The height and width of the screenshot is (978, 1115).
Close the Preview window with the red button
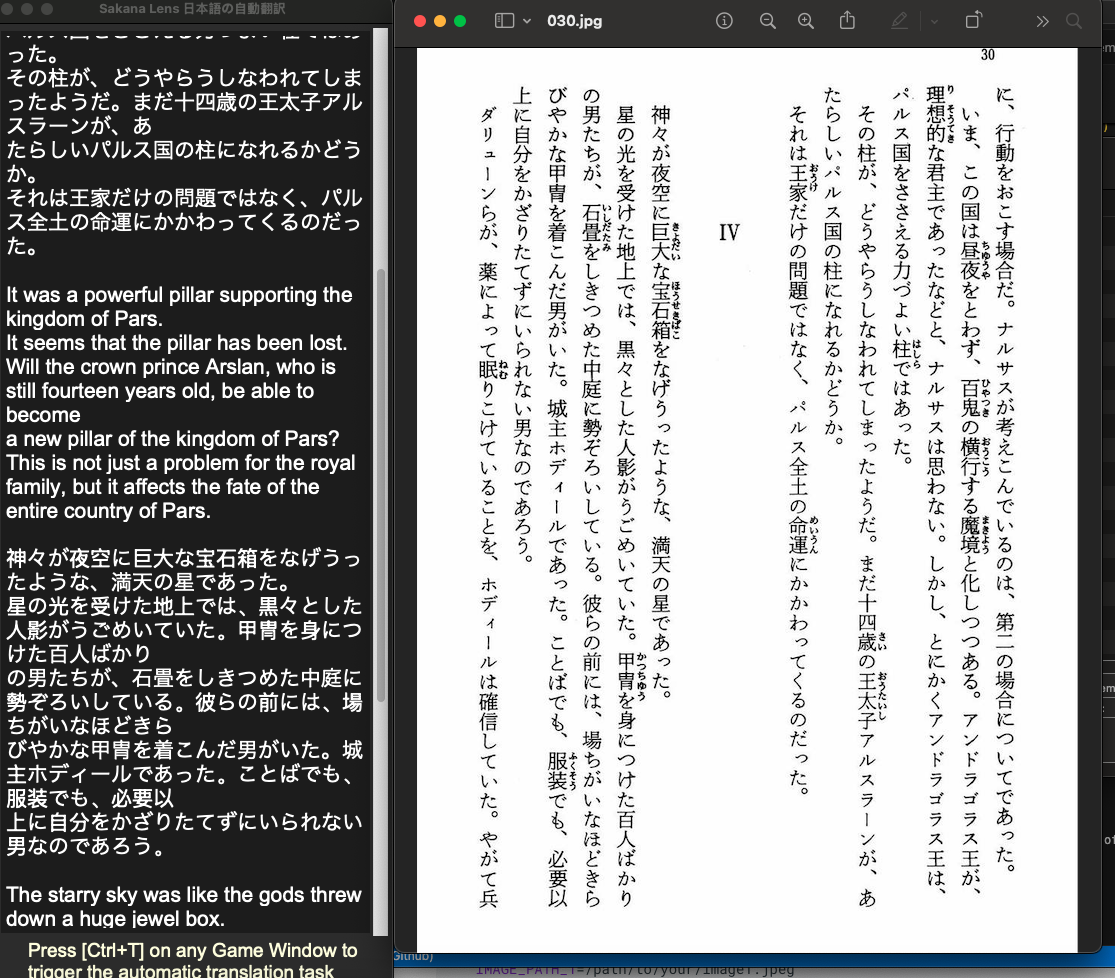point(420,21)
